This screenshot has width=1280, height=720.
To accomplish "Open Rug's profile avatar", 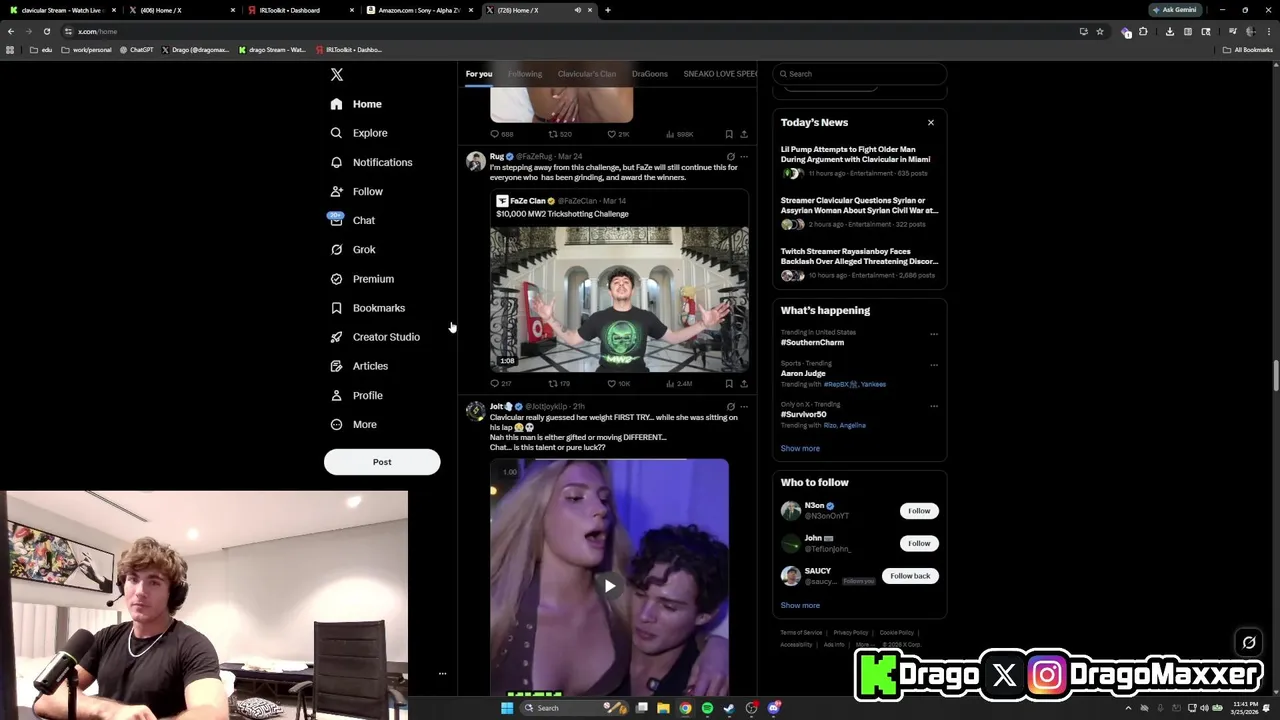I will (x=476, y=161).
